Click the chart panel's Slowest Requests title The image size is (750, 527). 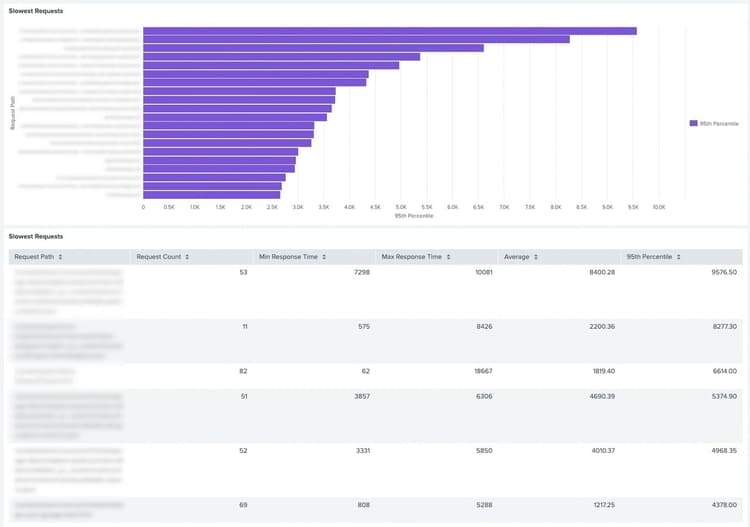(36, 11)
